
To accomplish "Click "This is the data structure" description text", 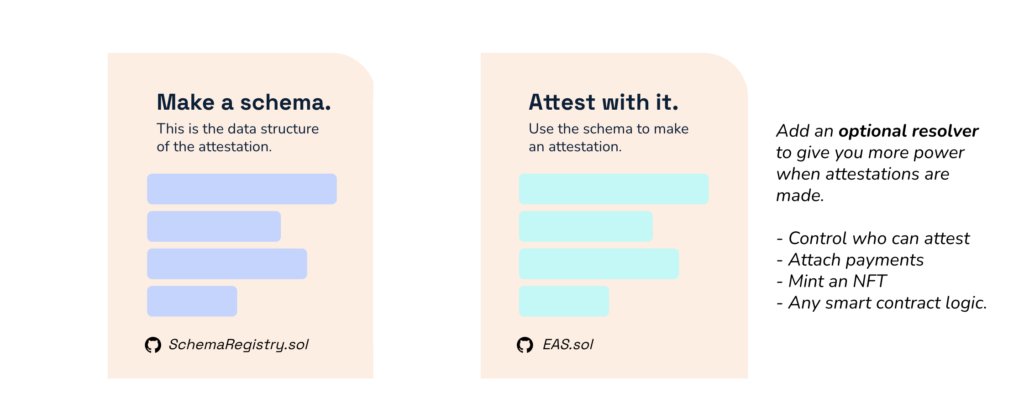I will pyautogui.click(x=238, y=129).
